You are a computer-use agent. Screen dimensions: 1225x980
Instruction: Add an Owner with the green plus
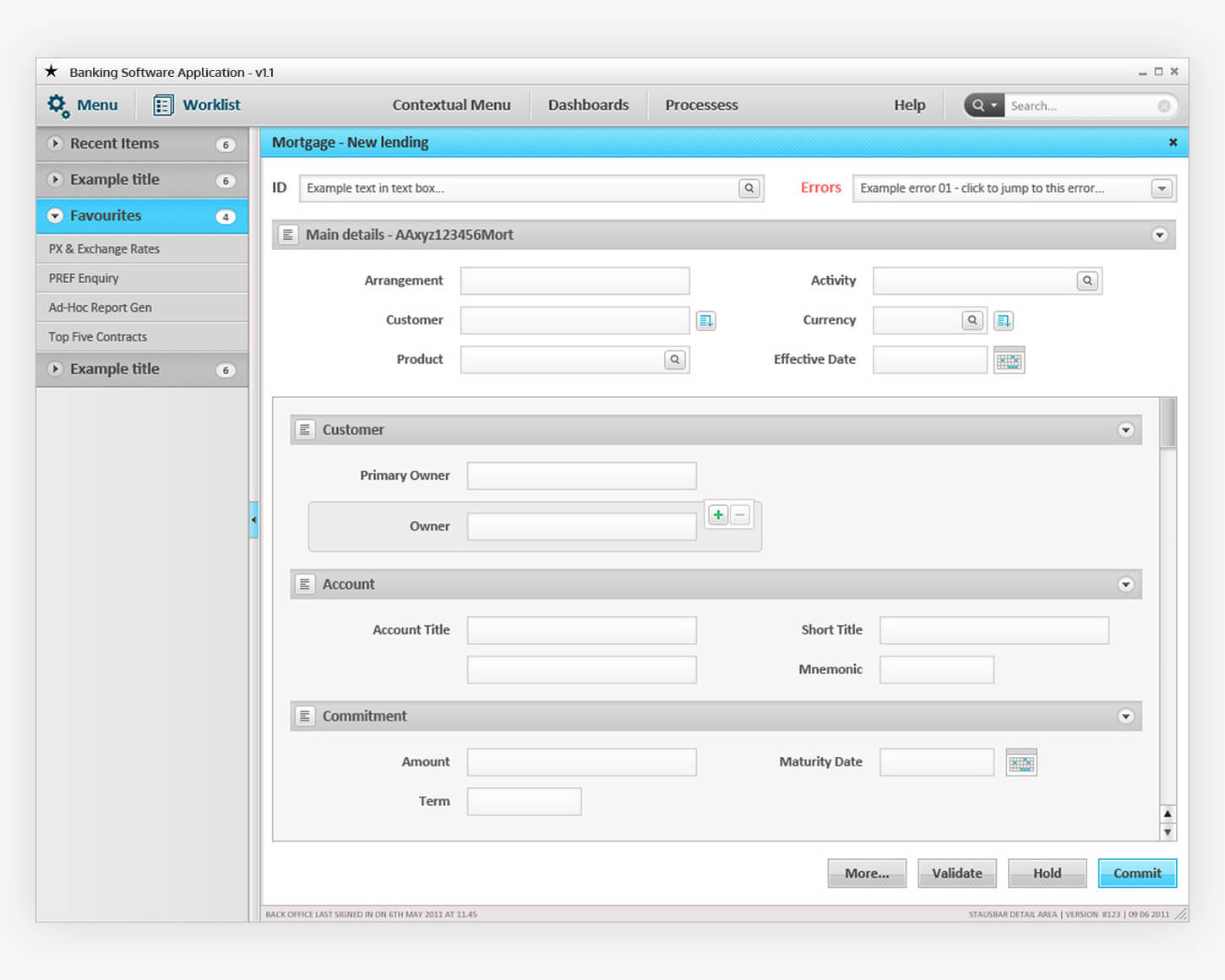click(718, 514)
